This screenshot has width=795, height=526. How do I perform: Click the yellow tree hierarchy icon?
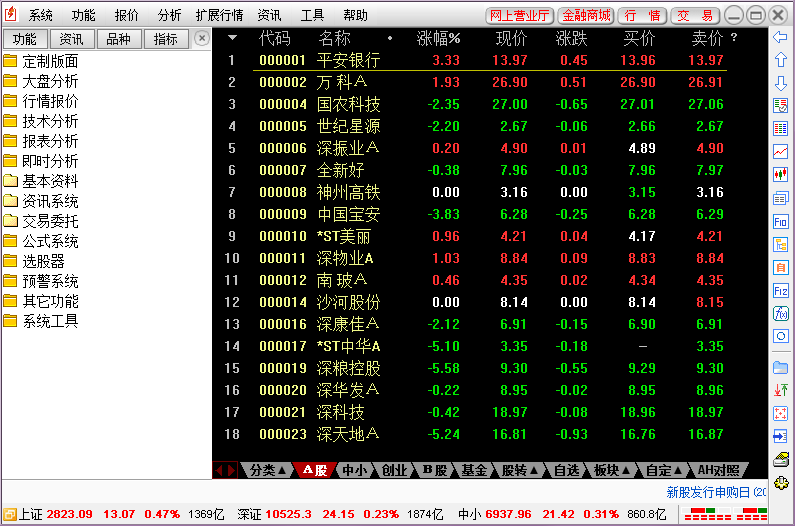(781, 244)
